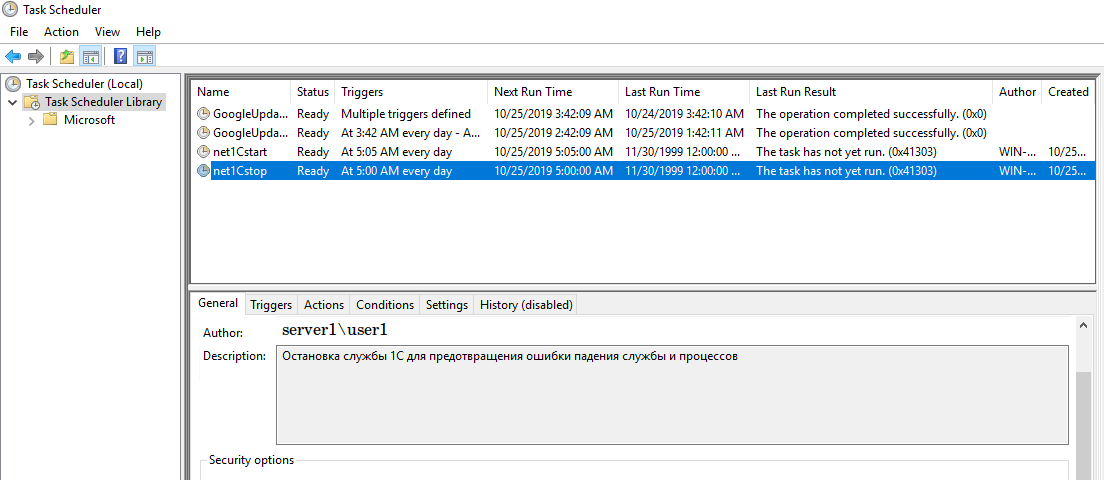Open the Action menu
Screen dimensions: 1104x480
61,32
